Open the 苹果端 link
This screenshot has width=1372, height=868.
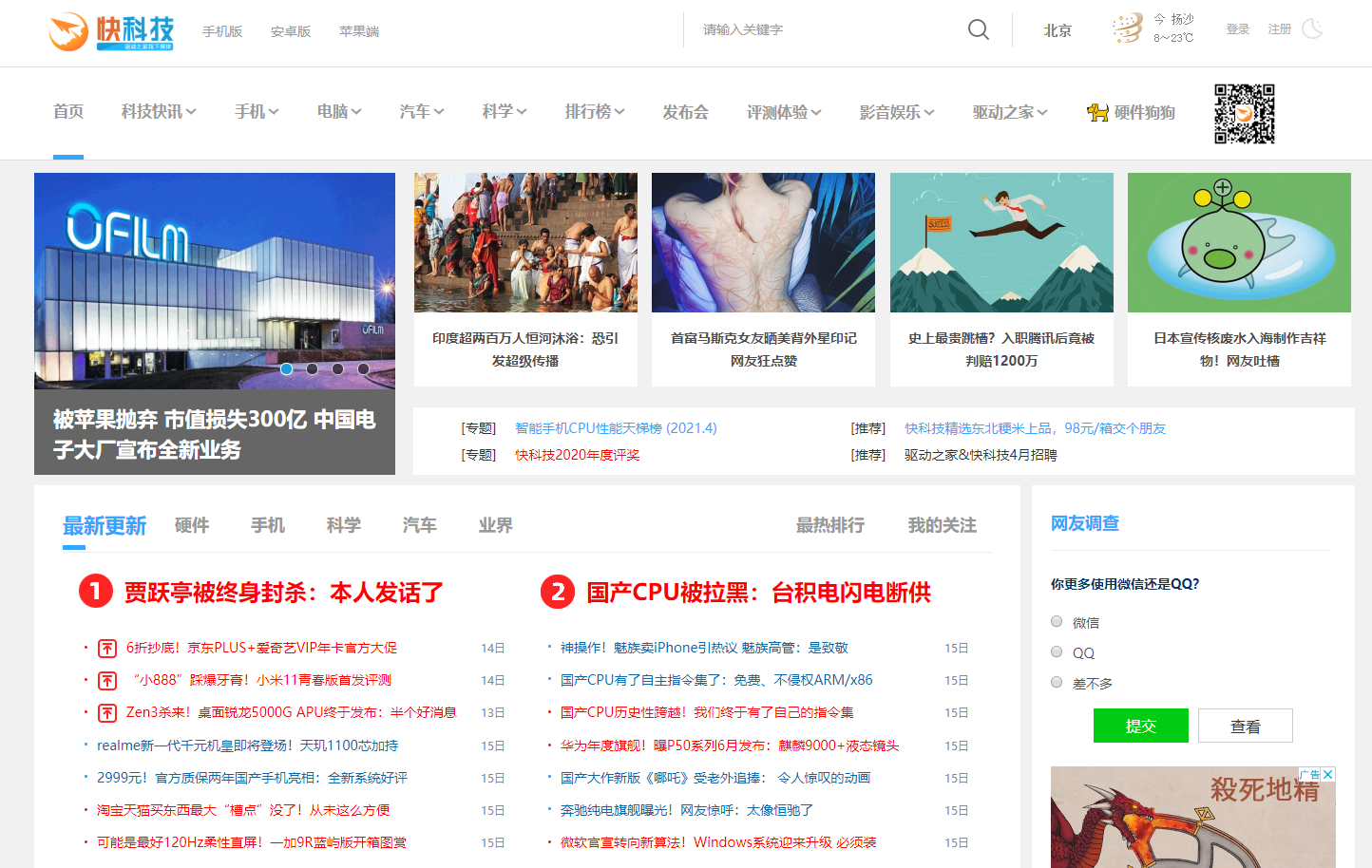(359, 31)
